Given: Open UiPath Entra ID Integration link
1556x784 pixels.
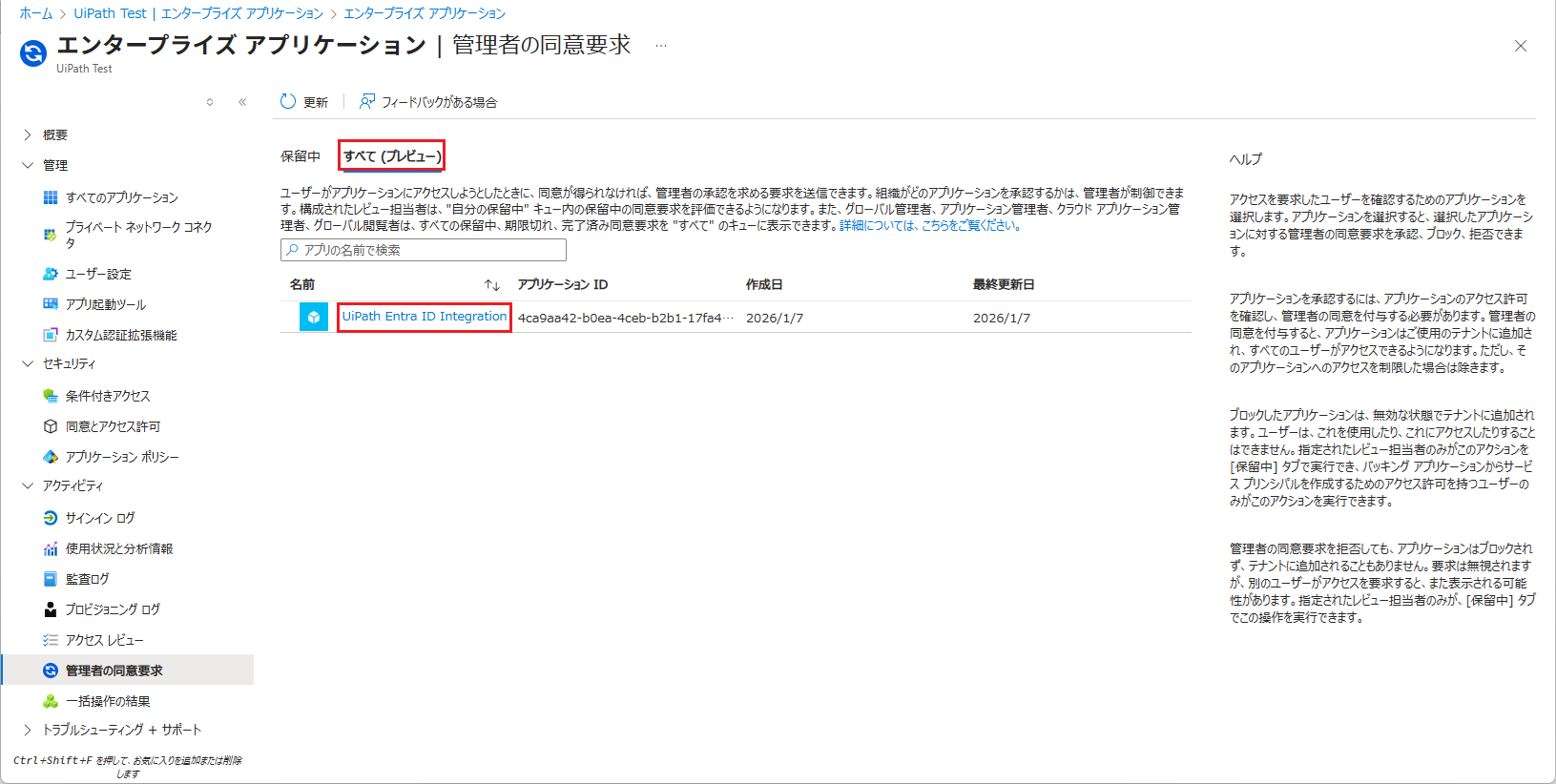Looking at the screenshot, I should pyautogui.click(x=425, y=317).
